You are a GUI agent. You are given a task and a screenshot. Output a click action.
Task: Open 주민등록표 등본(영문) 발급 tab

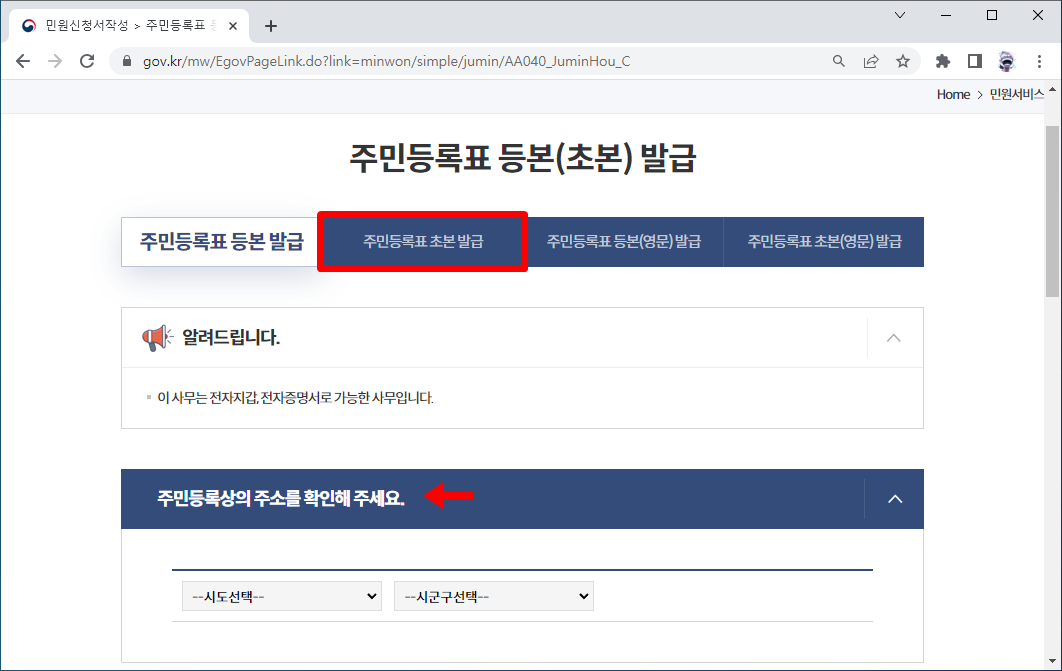click(x=623, y=242)
